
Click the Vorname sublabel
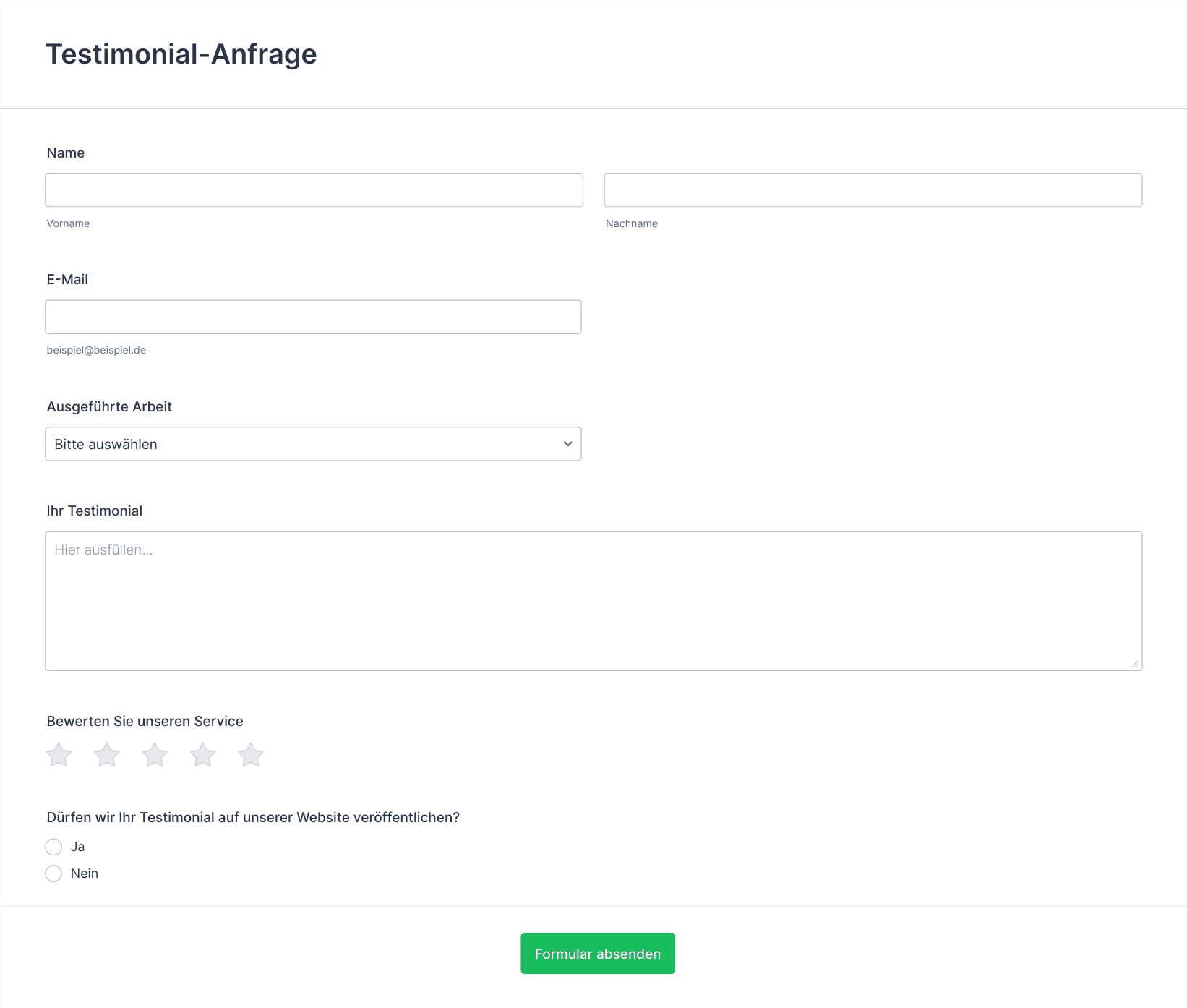click(x=68, y=223)
